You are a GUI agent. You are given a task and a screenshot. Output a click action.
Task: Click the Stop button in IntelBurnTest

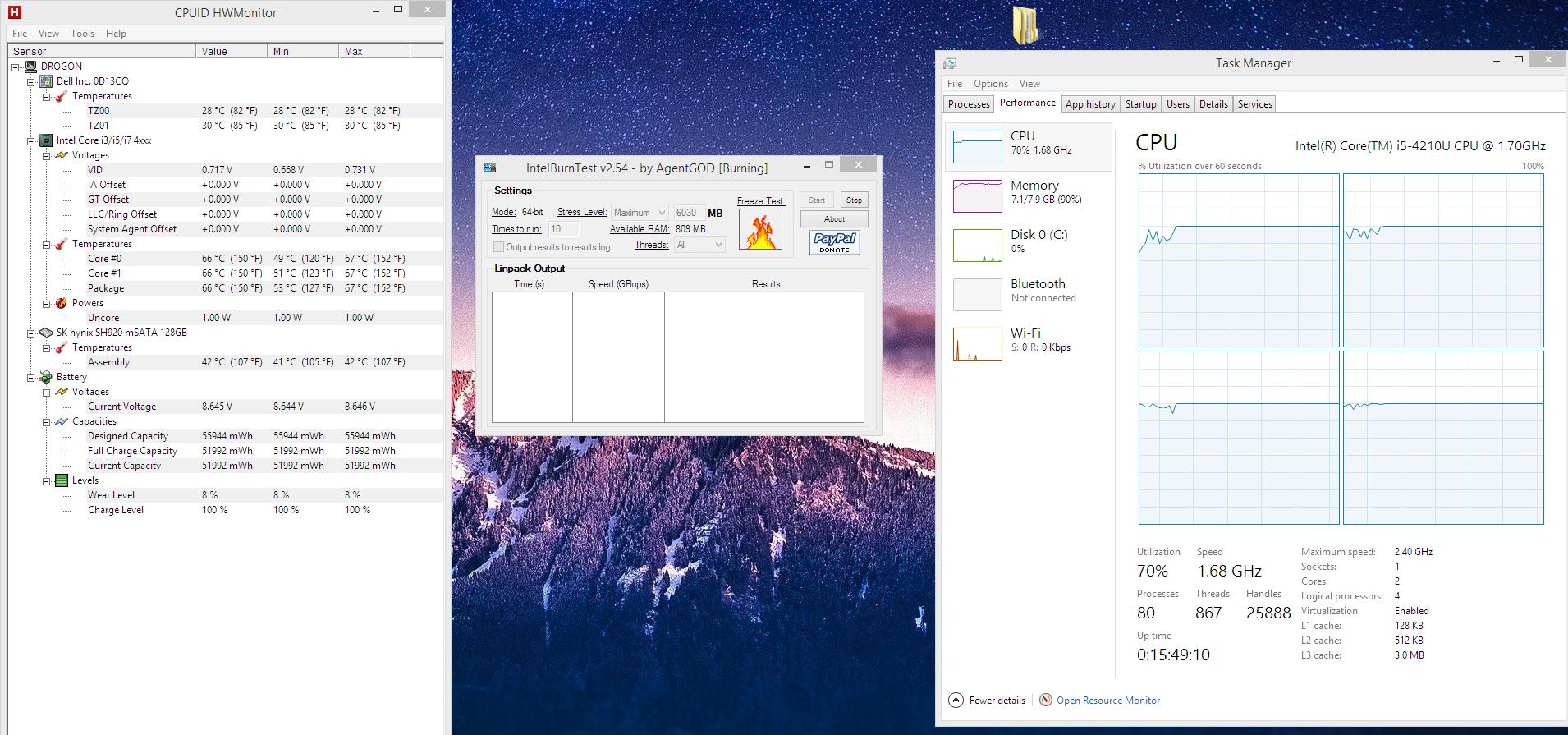click(x=854, y=200)
